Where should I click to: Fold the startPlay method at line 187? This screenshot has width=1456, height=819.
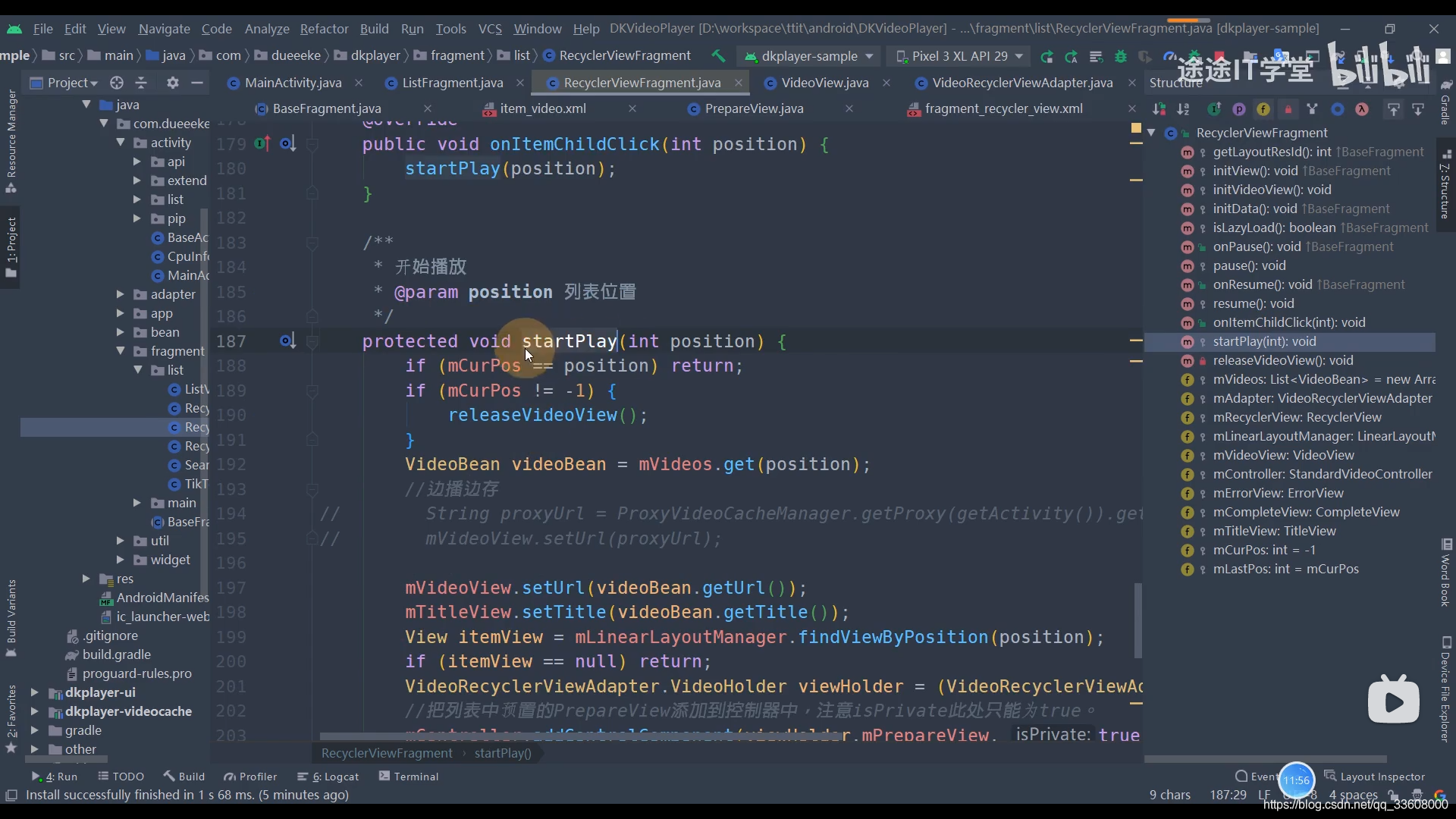[x=312, y=341]
